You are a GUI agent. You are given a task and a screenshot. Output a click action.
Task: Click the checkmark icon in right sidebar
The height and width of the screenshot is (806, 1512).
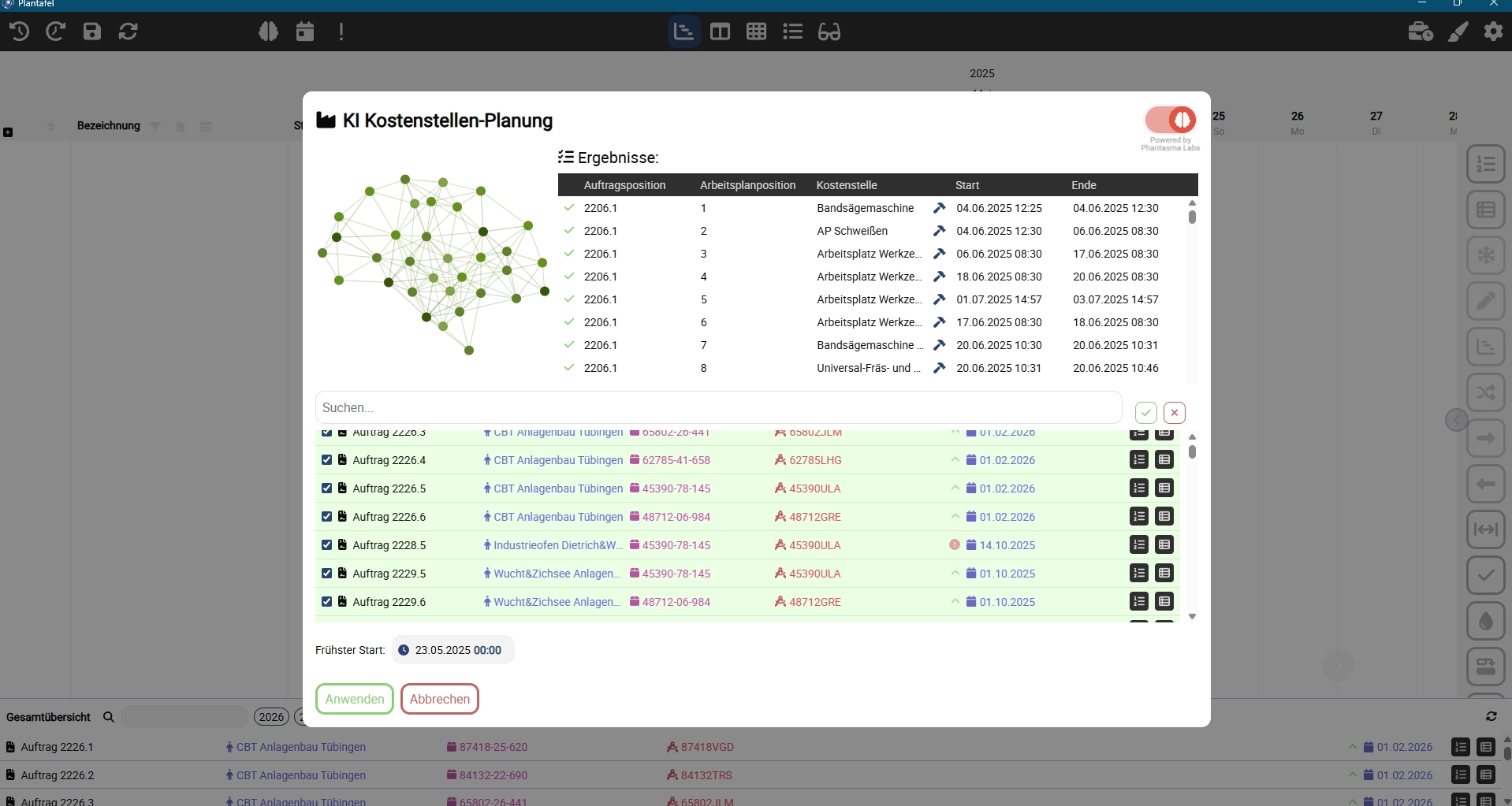1486,575
